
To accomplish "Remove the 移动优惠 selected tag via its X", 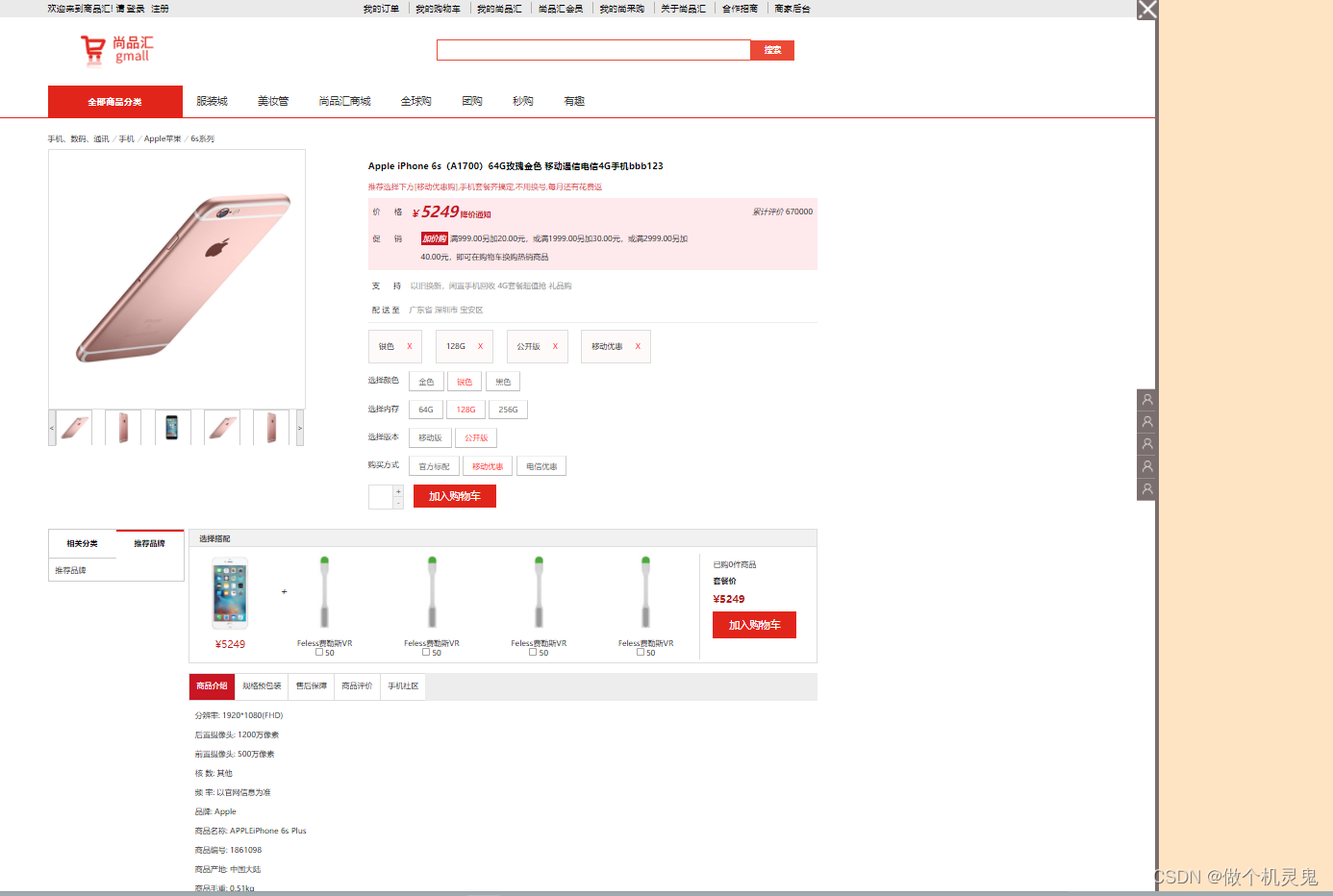I will click(x=638, y=346).
